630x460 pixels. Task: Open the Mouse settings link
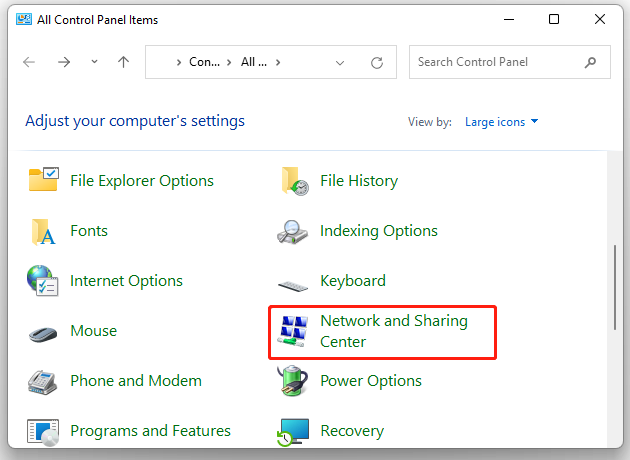pos(94,331)
